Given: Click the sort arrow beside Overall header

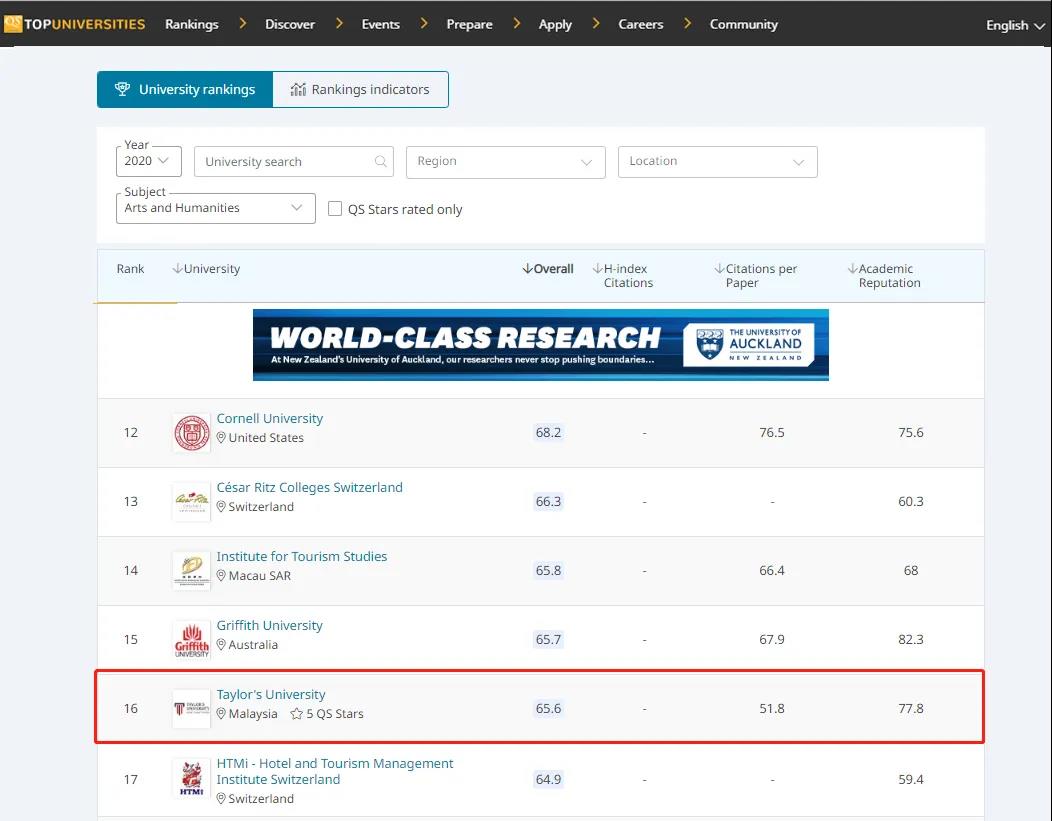Looking at the screenshot, I should pyautogui.click(x=527, y=268).
